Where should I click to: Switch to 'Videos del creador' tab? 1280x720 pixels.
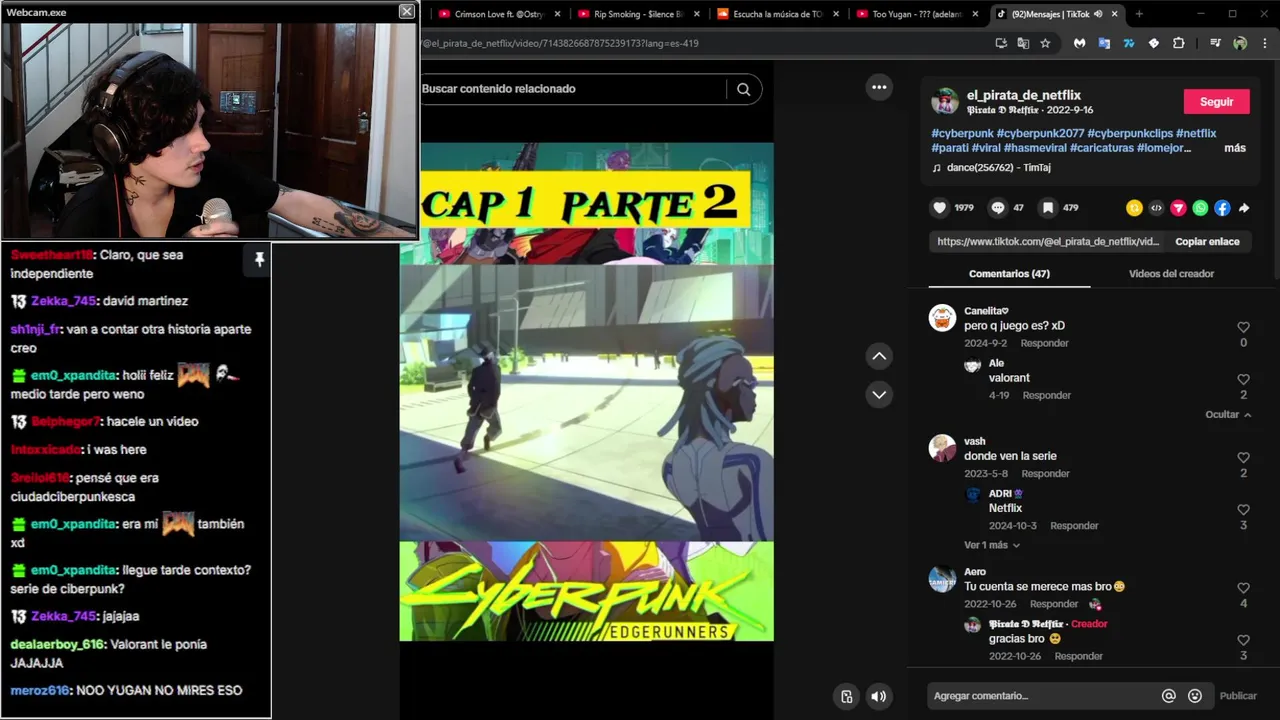pos(1171,274)
